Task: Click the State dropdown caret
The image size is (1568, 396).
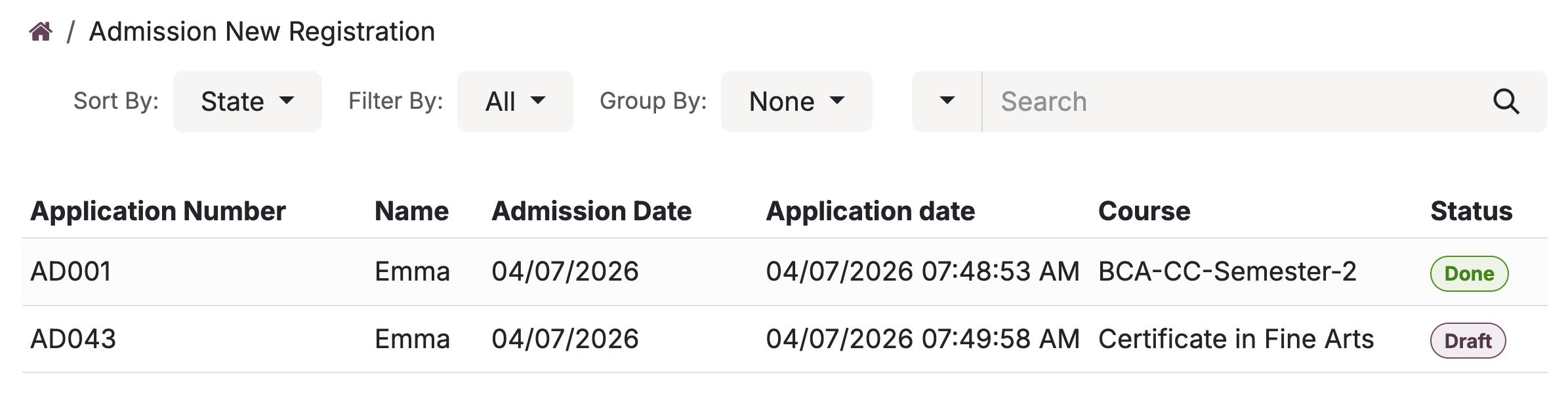Action: [287, 102]
